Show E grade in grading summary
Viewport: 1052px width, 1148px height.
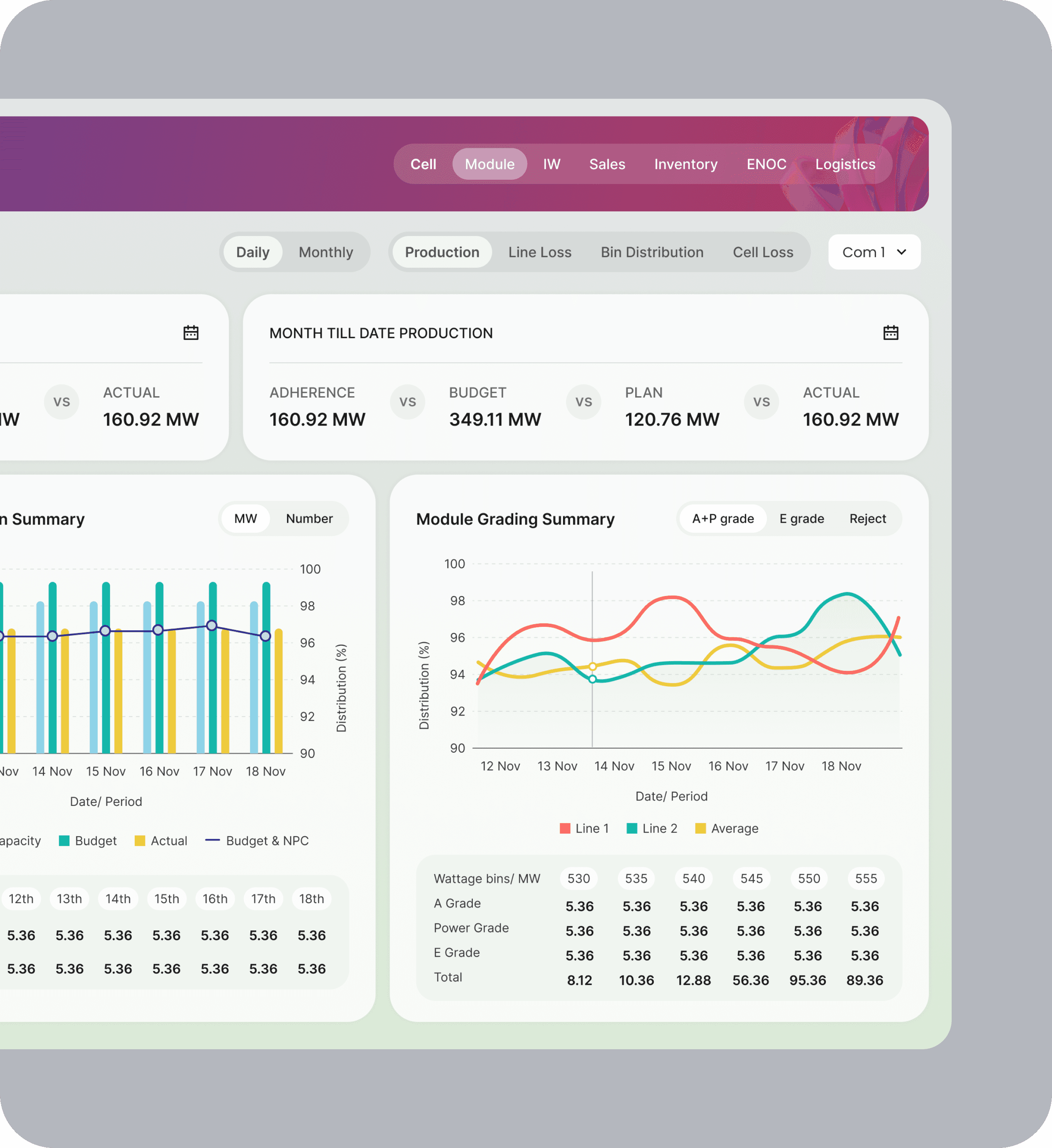coord(802,519)
